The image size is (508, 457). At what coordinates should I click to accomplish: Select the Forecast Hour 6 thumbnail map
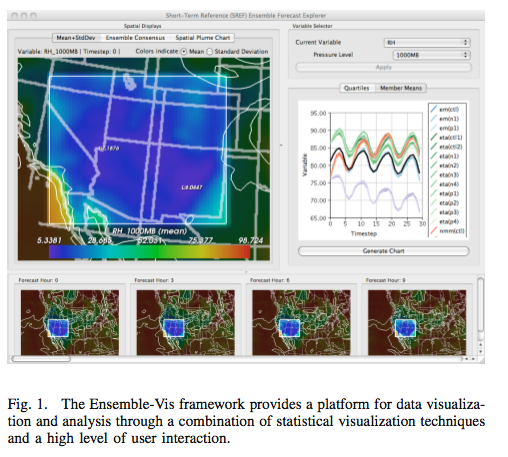pyautogui.click(x=301, y=322)
